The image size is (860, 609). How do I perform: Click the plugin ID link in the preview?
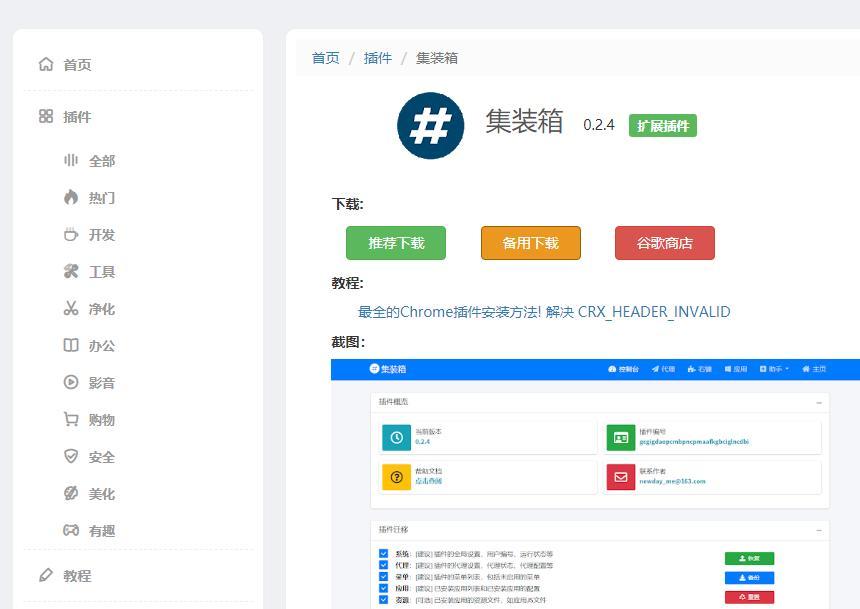[694, 442]
